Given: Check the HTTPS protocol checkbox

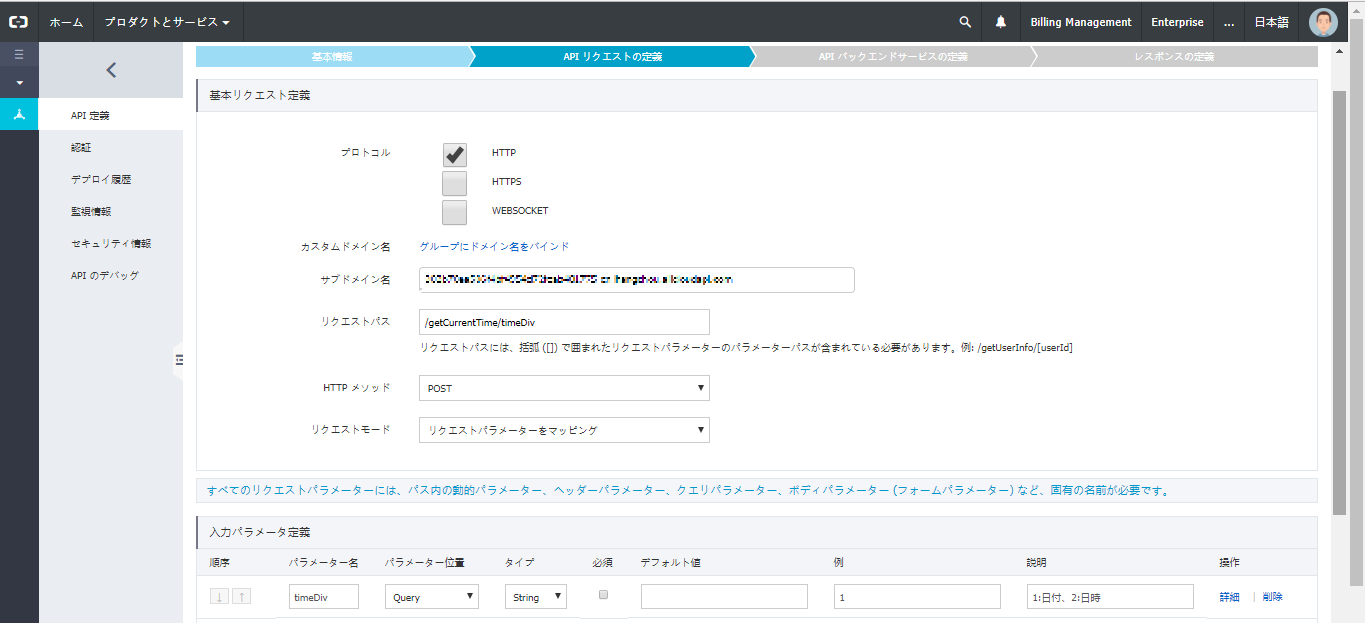Looking at the screenshot, I should click(454, 183).
